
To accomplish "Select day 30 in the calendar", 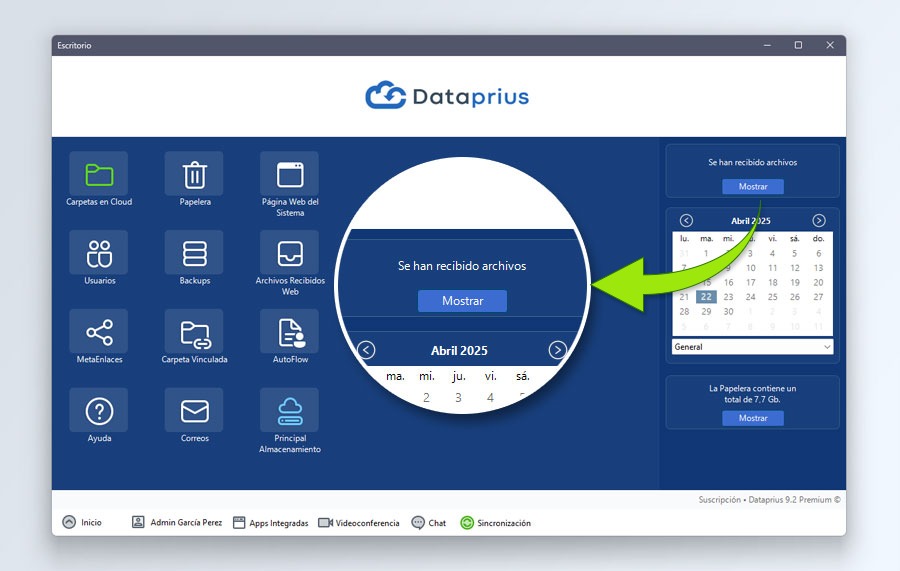I will click(728, 312).
